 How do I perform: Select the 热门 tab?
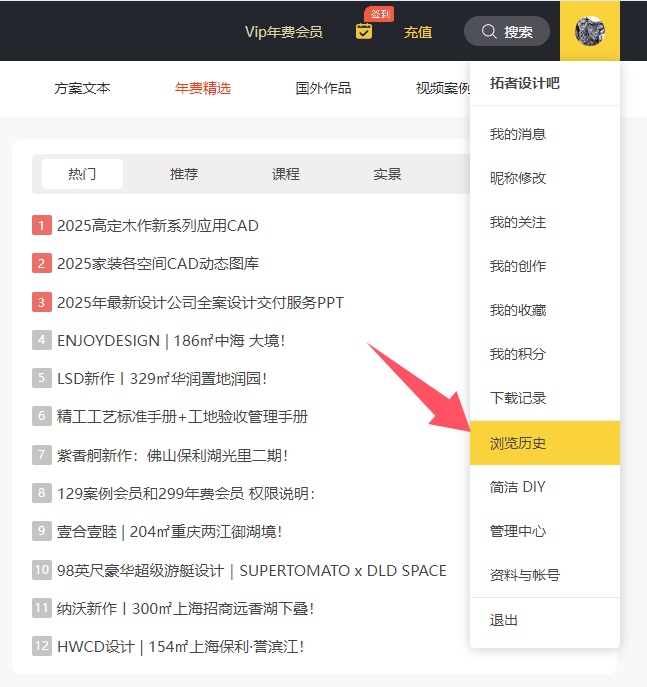pyautogui.click(x=82, y=174)
